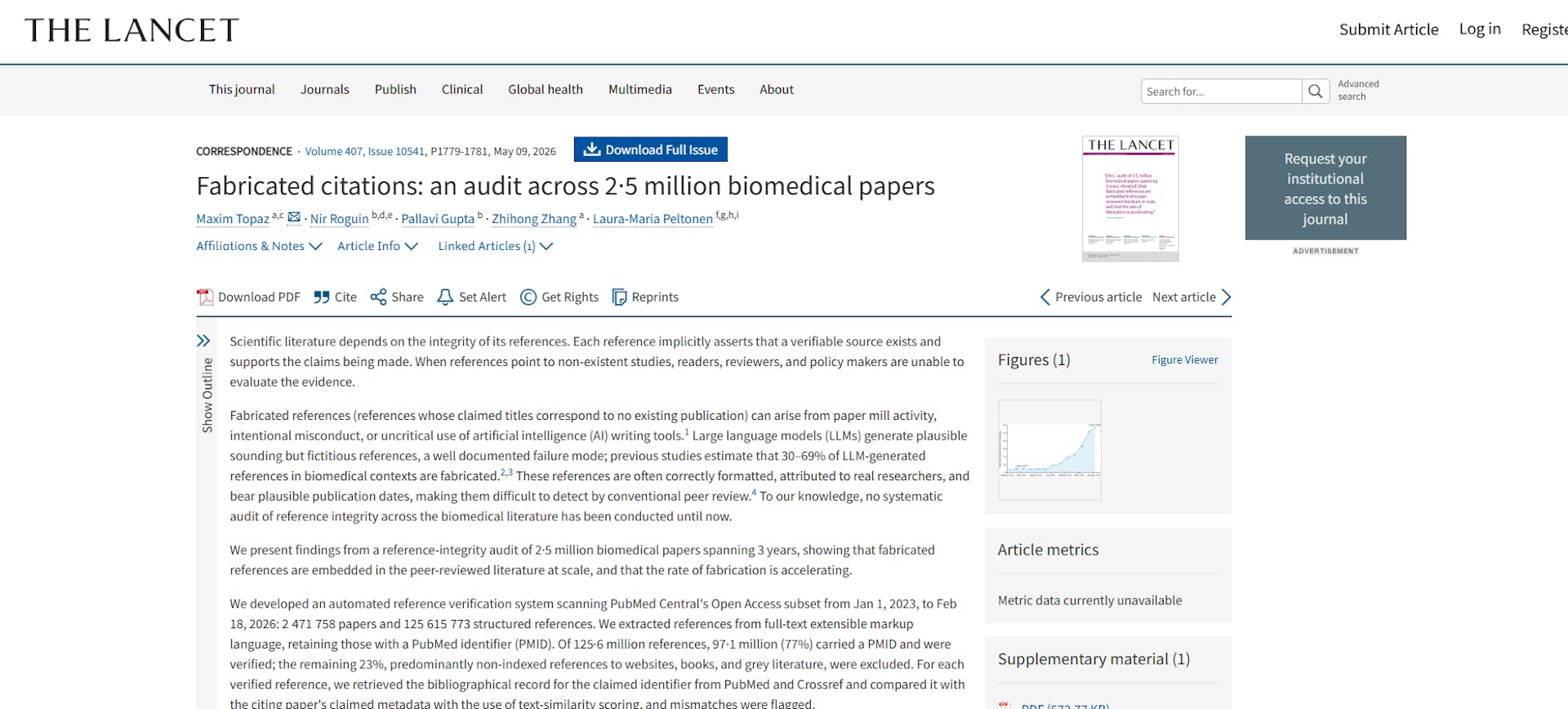Click the Search for input field
1568x709 pixels.
click(1221, 91)
